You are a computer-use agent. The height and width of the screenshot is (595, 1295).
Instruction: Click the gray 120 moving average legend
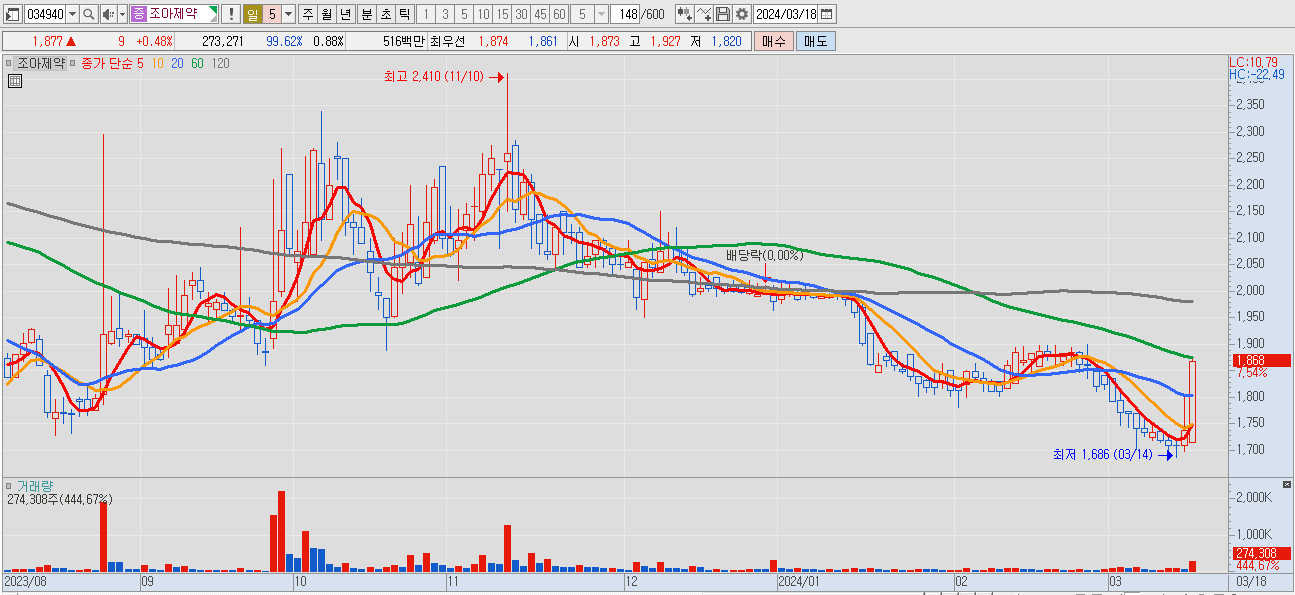point(220,63)
